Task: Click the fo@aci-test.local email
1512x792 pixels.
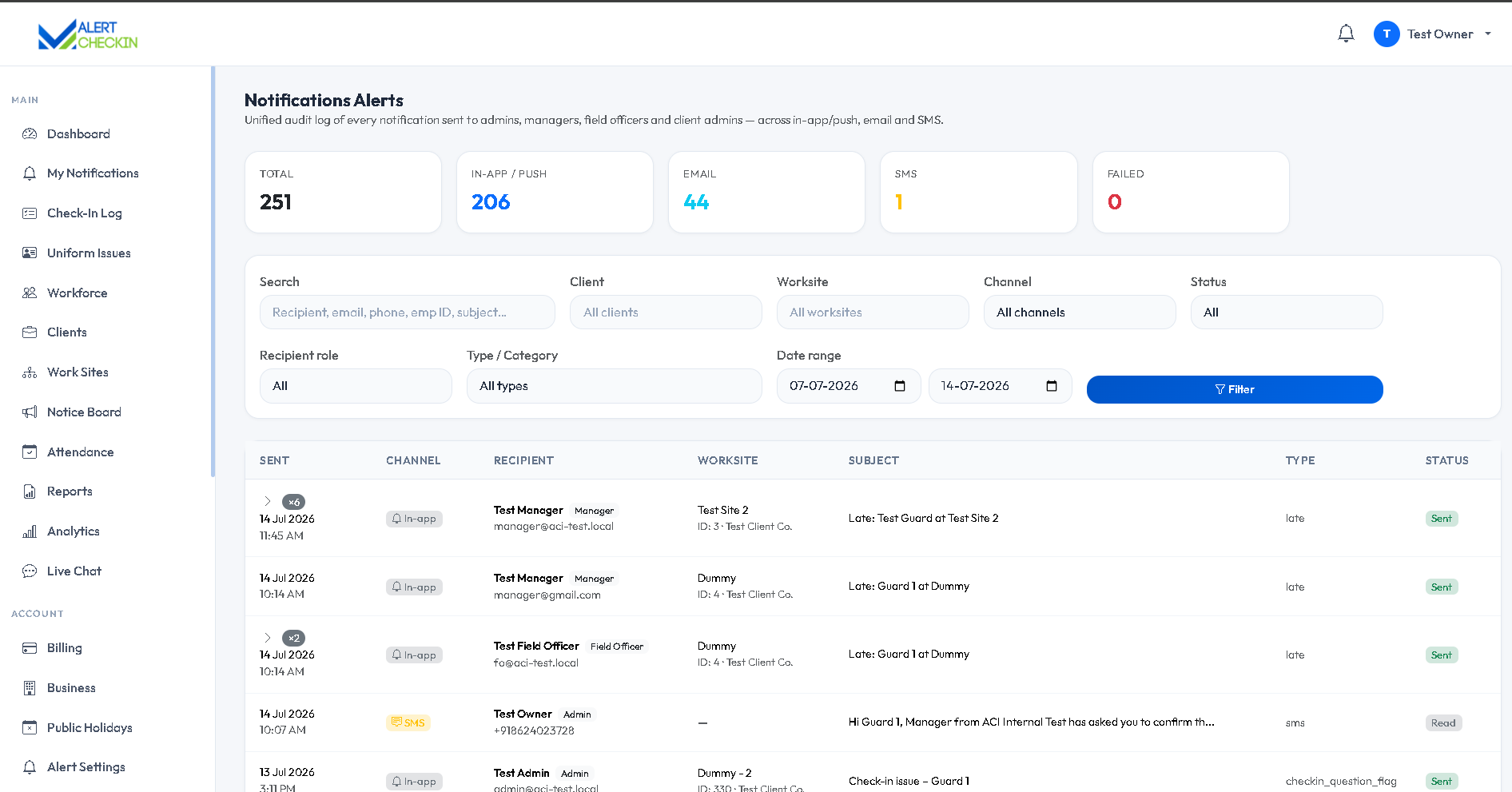Action: click(535, 663)
